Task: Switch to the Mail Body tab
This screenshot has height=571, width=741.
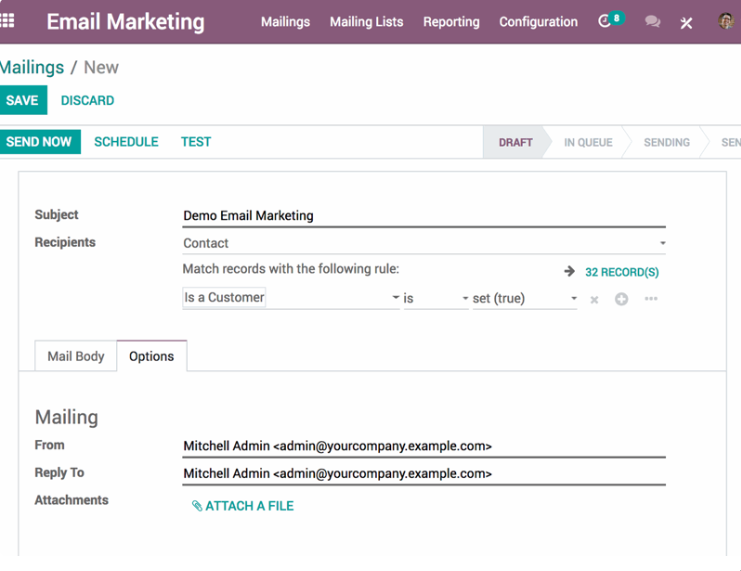Action: pos(76,356)
